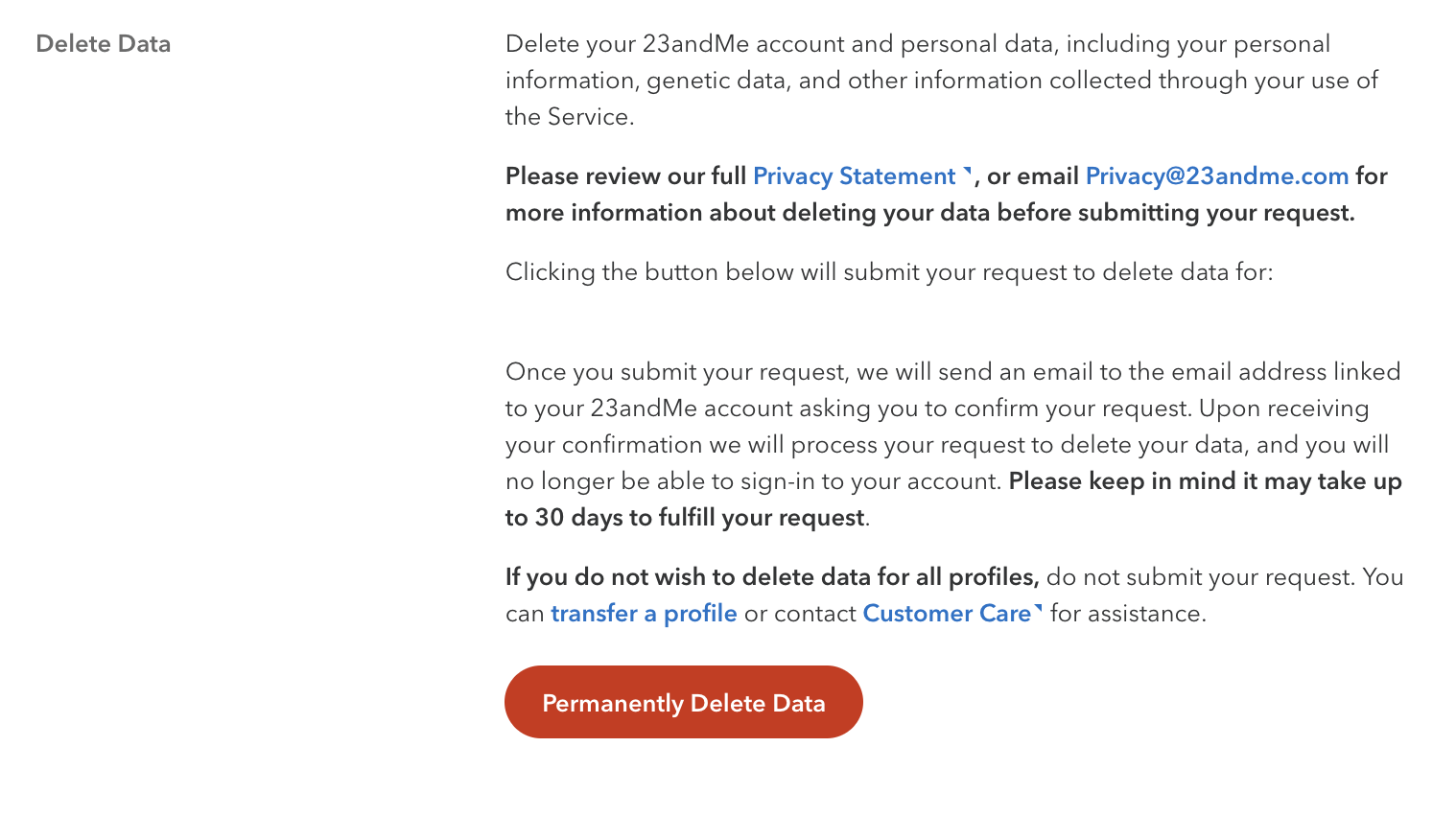This screenshot has height=817, width=1456.
Task: Click bold 'If you do not wish to delete' text
Action: point(772,577)
